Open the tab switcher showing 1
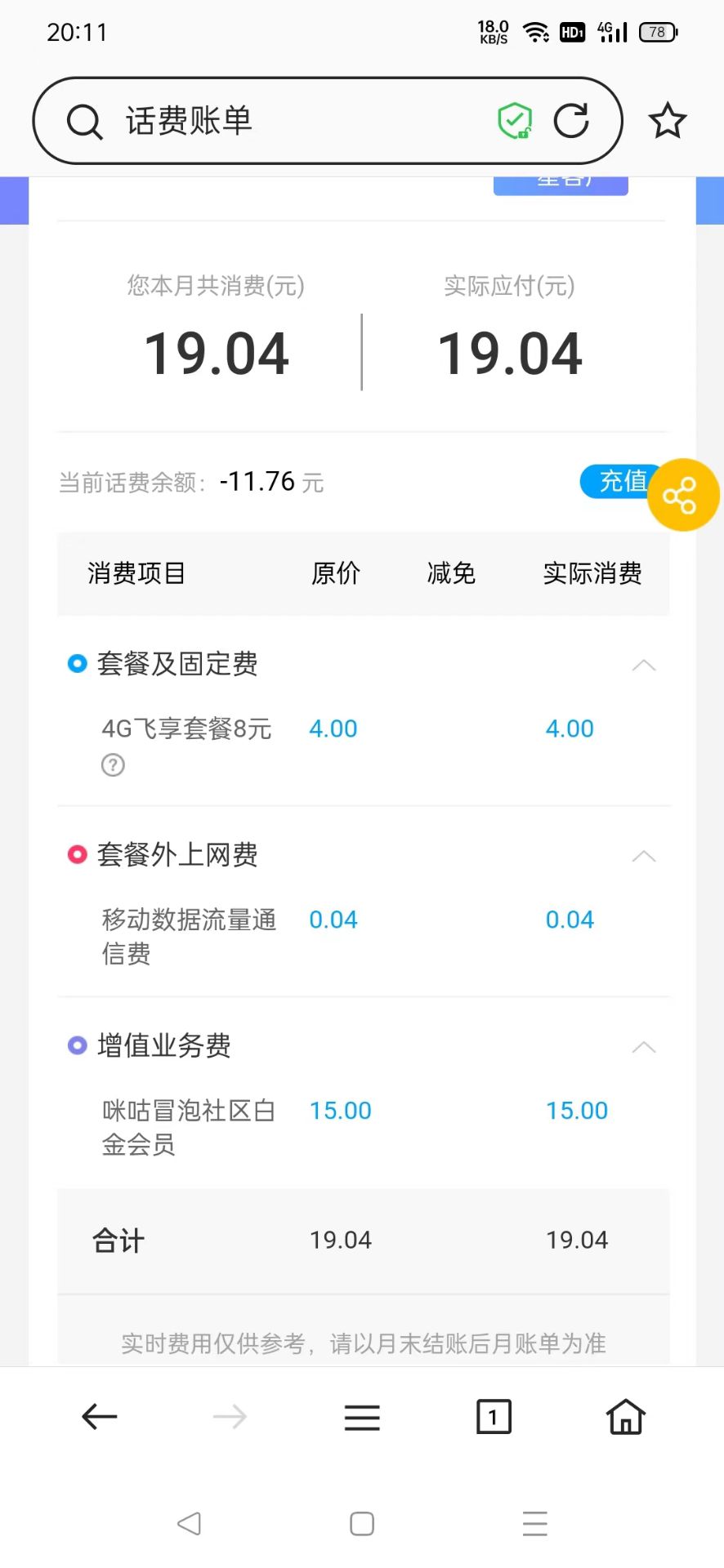The height and width of the screenshot is (1568, 724). (494, 1417)
